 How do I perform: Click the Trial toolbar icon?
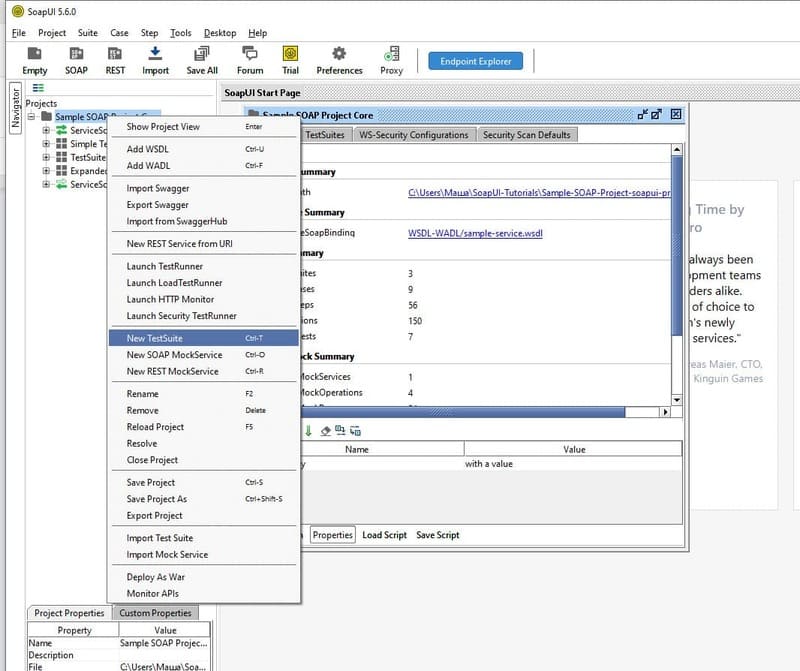[290, 55]
